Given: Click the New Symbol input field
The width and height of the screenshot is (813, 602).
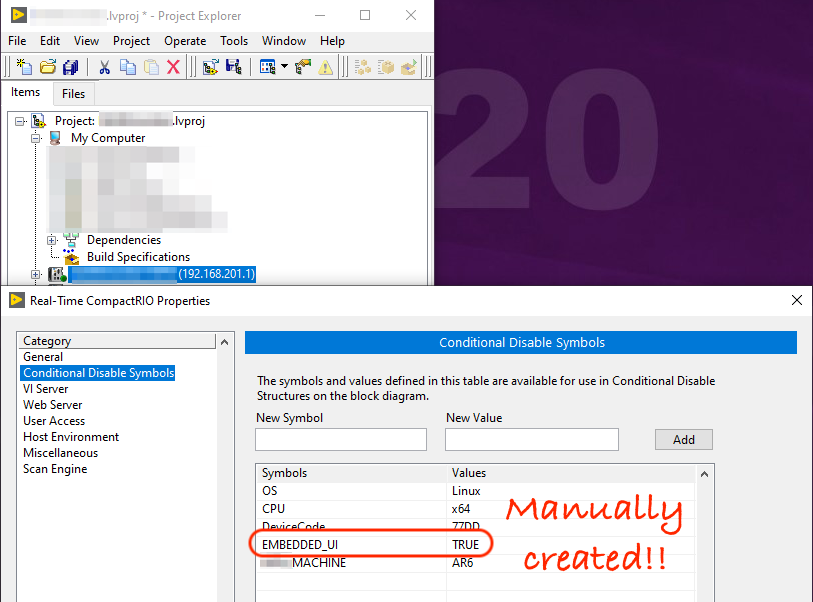Looking at the screenshot, I should (341, 440).
